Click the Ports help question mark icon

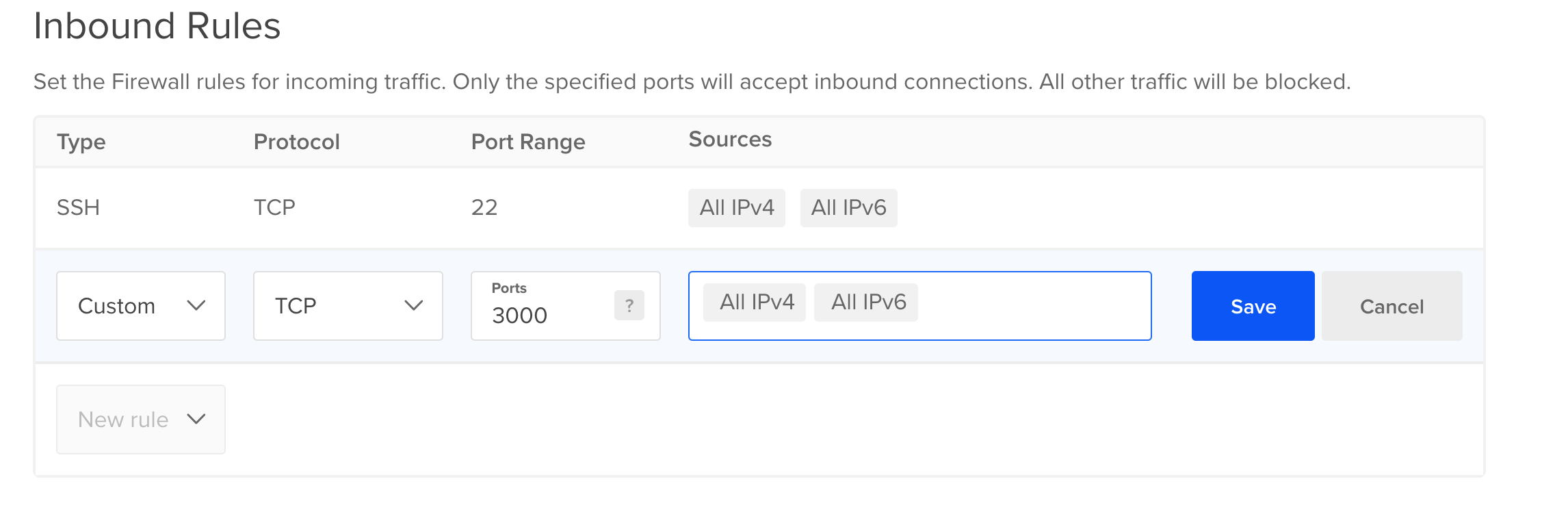[x=629, y=305]
